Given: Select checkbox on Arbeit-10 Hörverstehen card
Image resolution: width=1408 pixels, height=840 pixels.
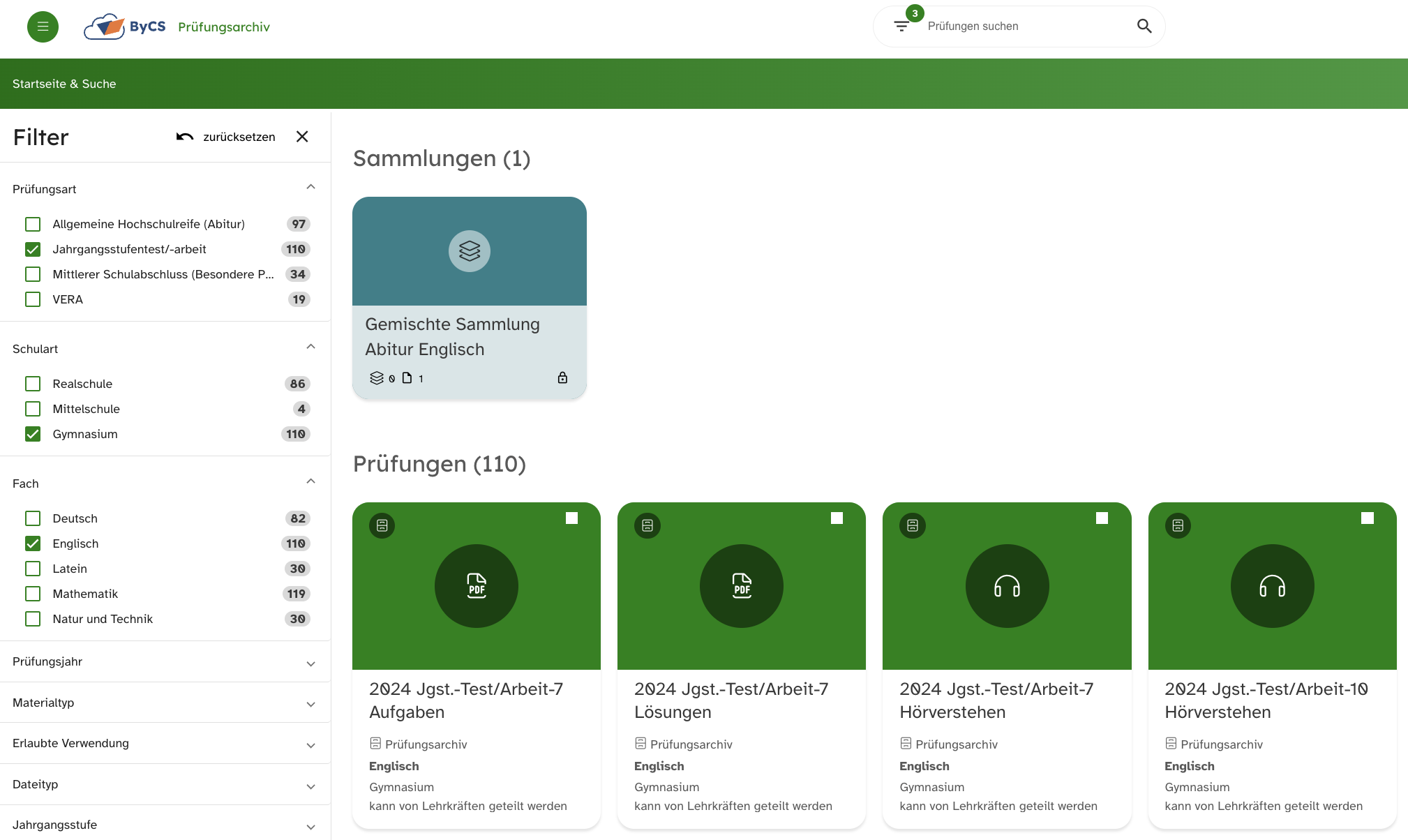Looking at the screenshot, I should click(1368, 518).
